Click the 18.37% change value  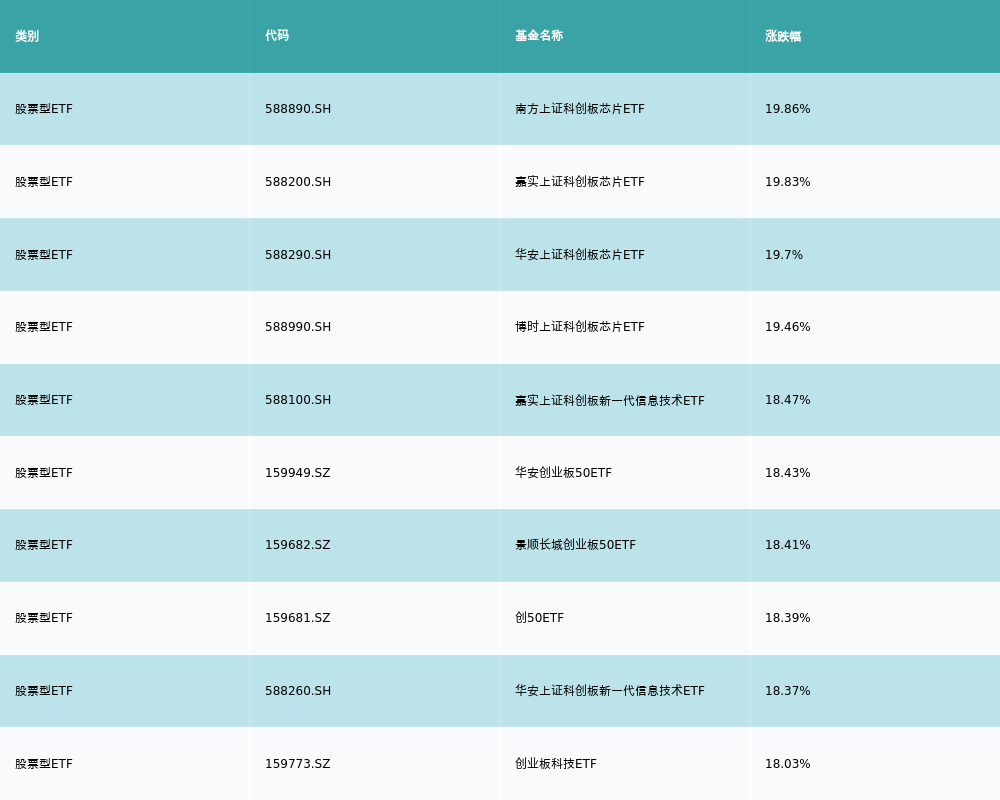[788, 691]
